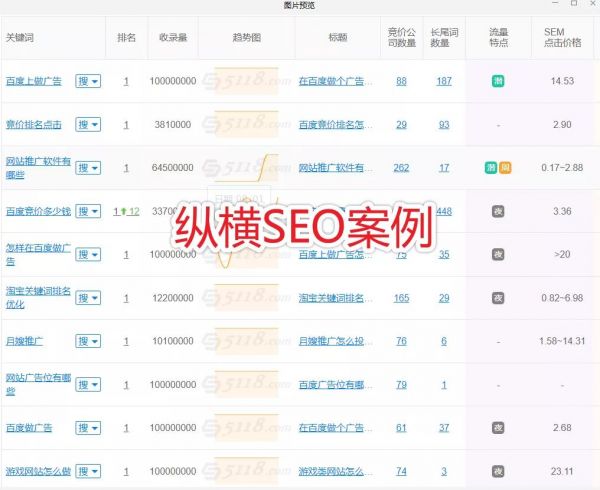Image resolution: width=600 pixels, height=490 pixels.
Task: Click the 收录量 column header
Action: (174, 38)
